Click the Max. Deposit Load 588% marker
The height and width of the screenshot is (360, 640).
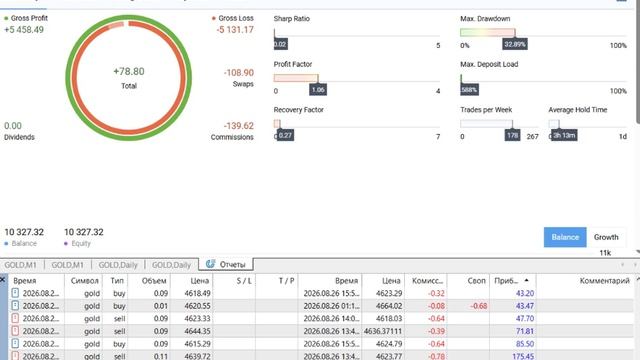469,90
